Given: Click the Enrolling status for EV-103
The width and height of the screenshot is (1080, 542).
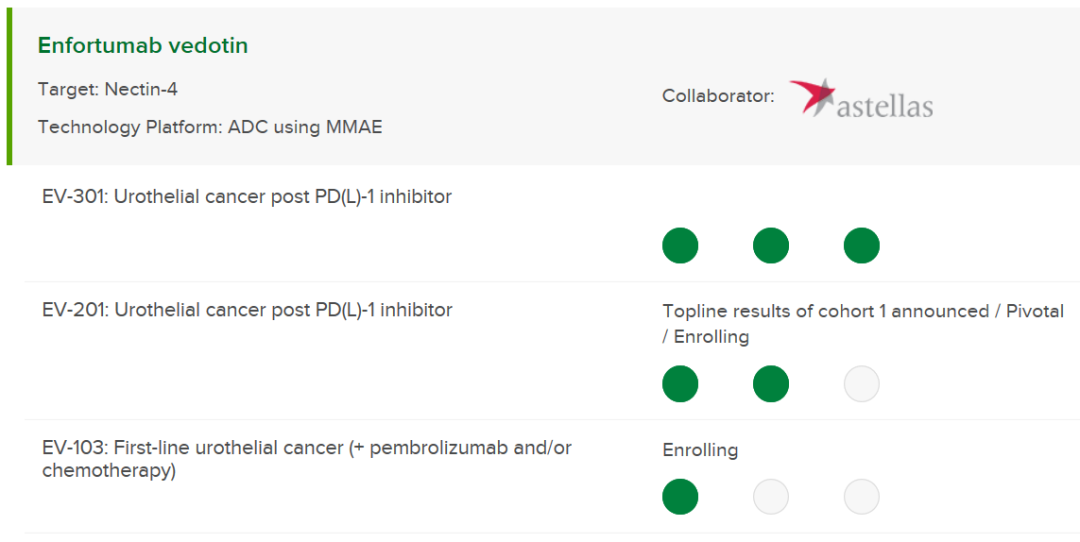Looking at the screenshot, I should click(x=700, y=450).
